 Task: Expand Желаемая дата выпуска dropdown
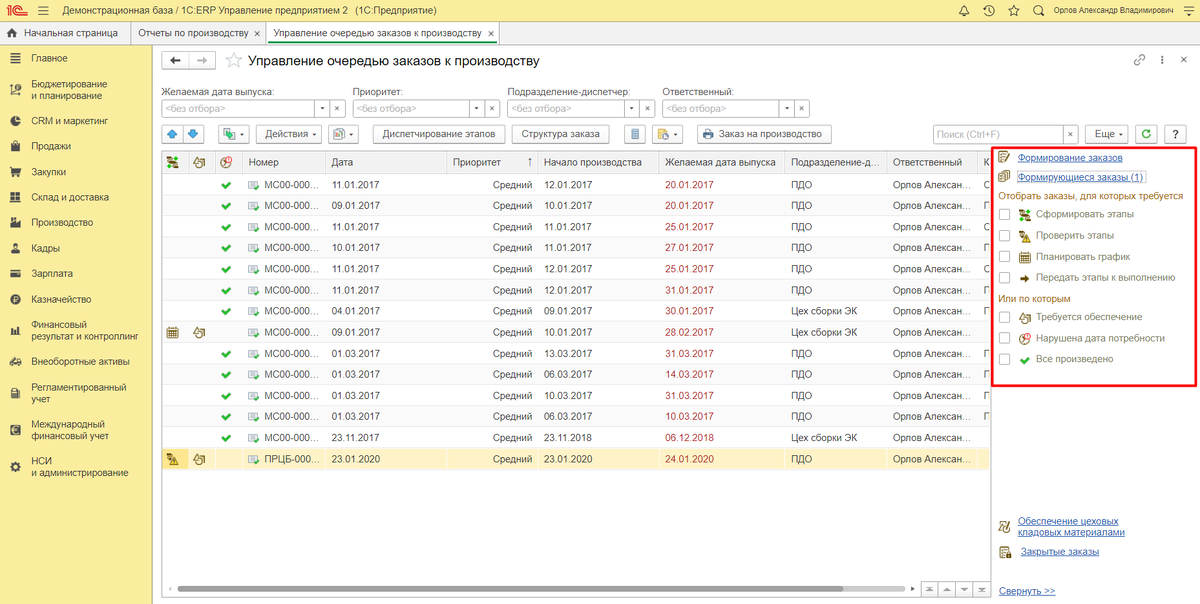coord(322,108)
